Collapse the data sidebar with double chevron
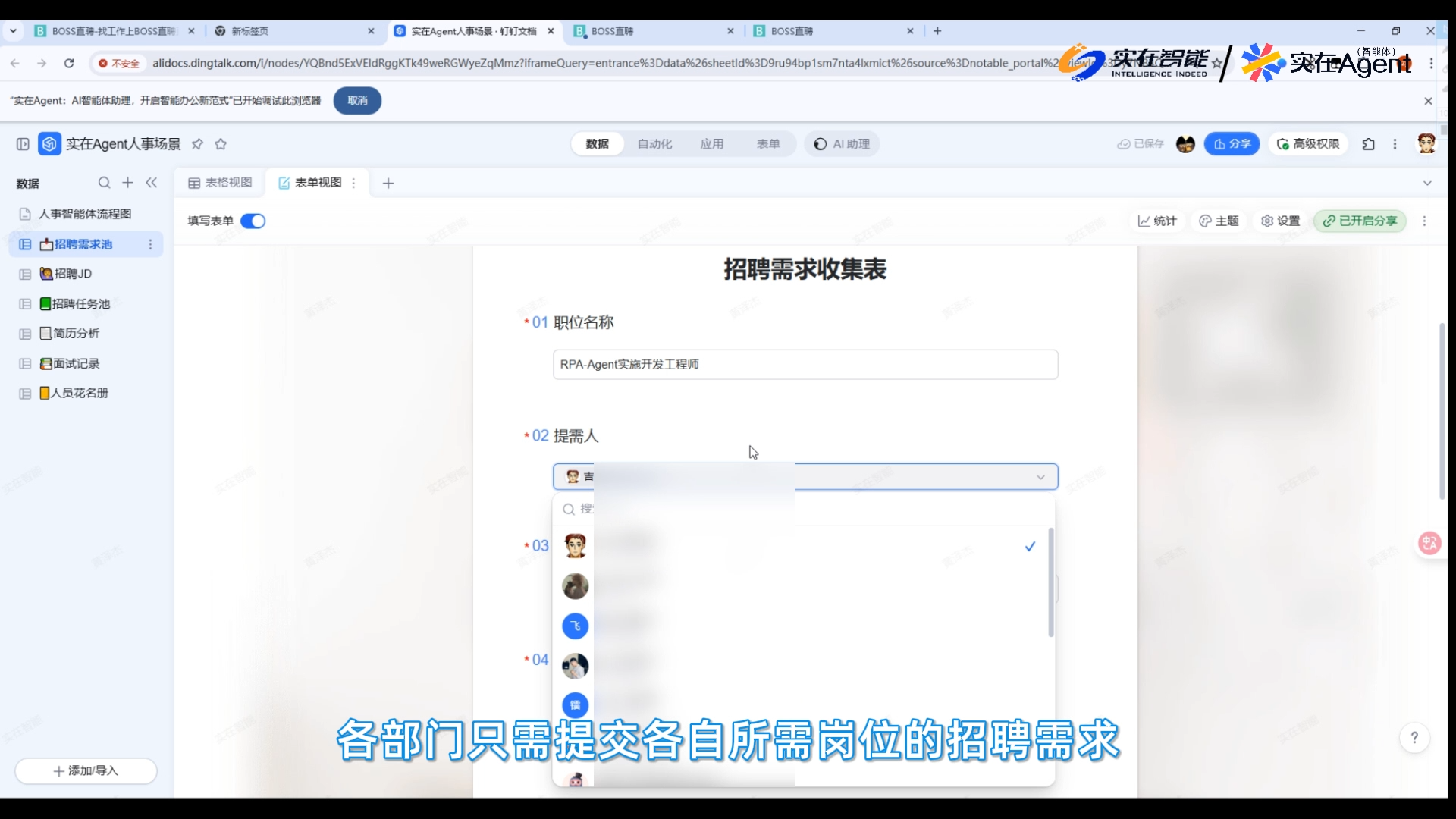The height and width of the screenshot is (819, 1456). point(152,183)
